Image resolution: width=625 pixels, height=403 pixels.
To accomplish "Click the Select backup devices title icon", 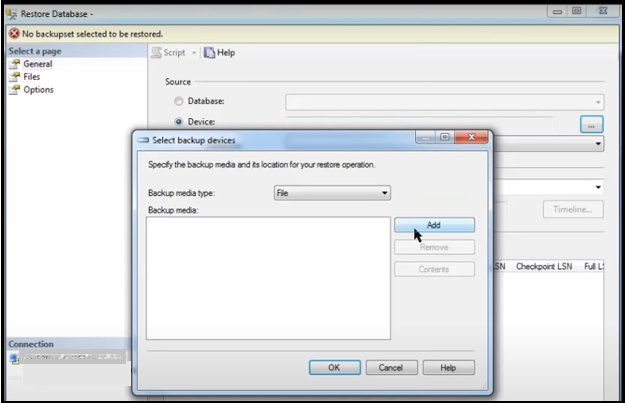I will [143, 140].
